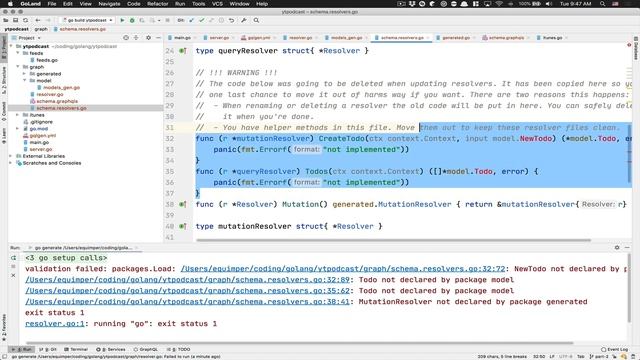Collapse the feeds folder
Image resolution: width=640 pixels, height=360 pixels.
[18, 53]
